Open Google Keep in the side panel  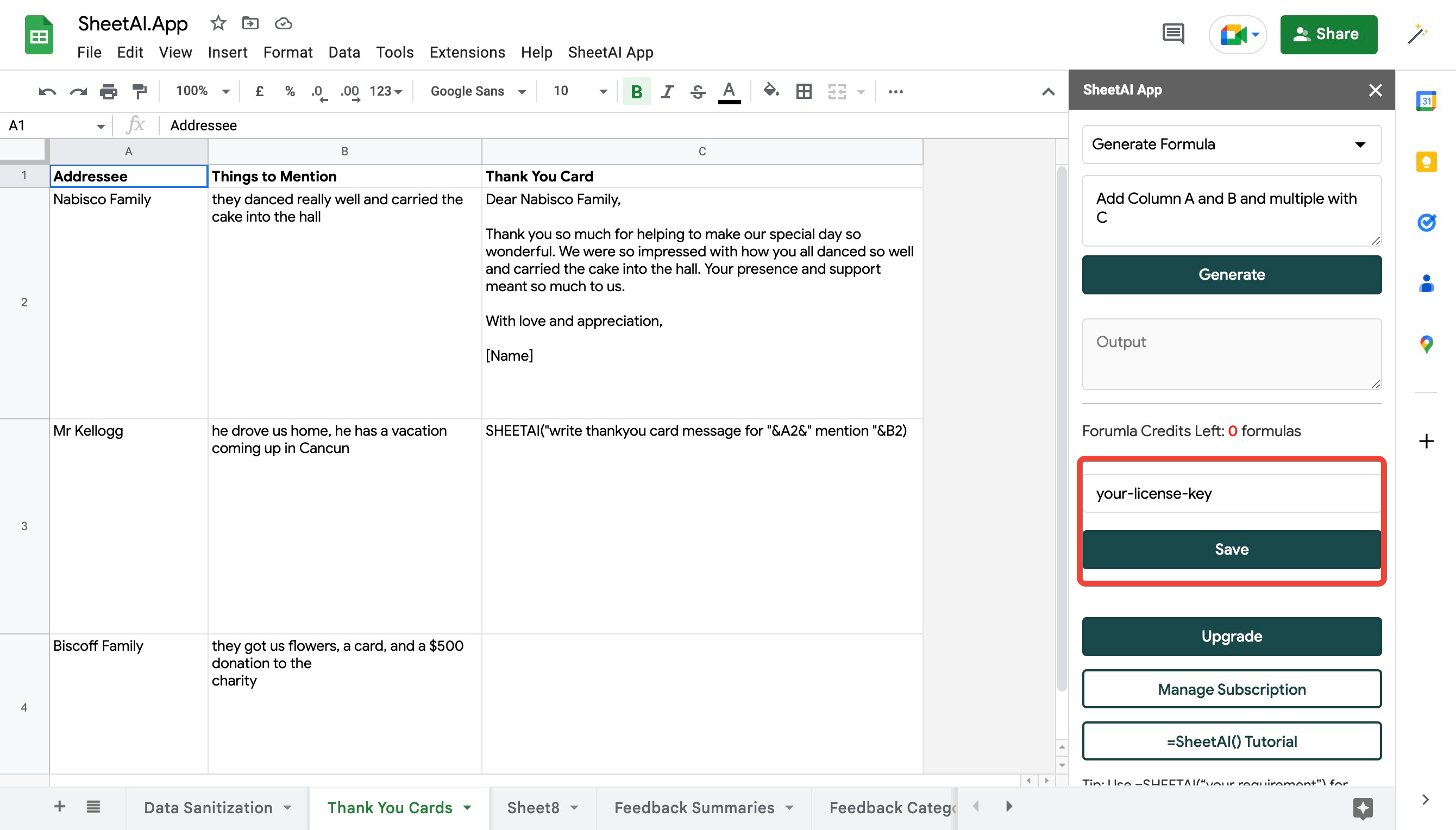coord(1426,162)
